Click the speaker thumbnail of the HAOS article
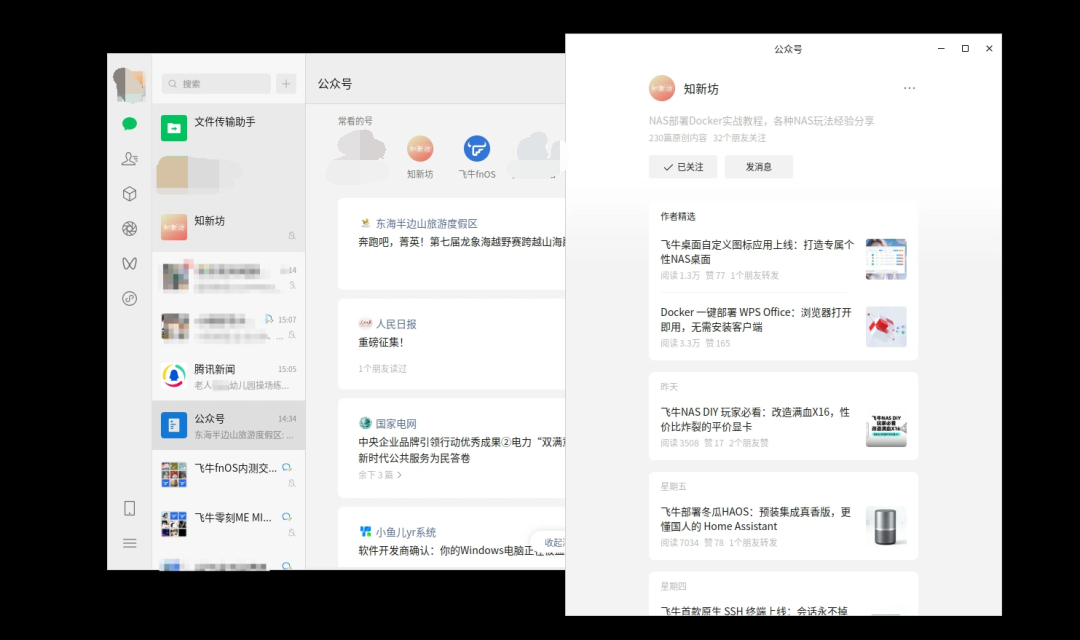 (886, 526)
